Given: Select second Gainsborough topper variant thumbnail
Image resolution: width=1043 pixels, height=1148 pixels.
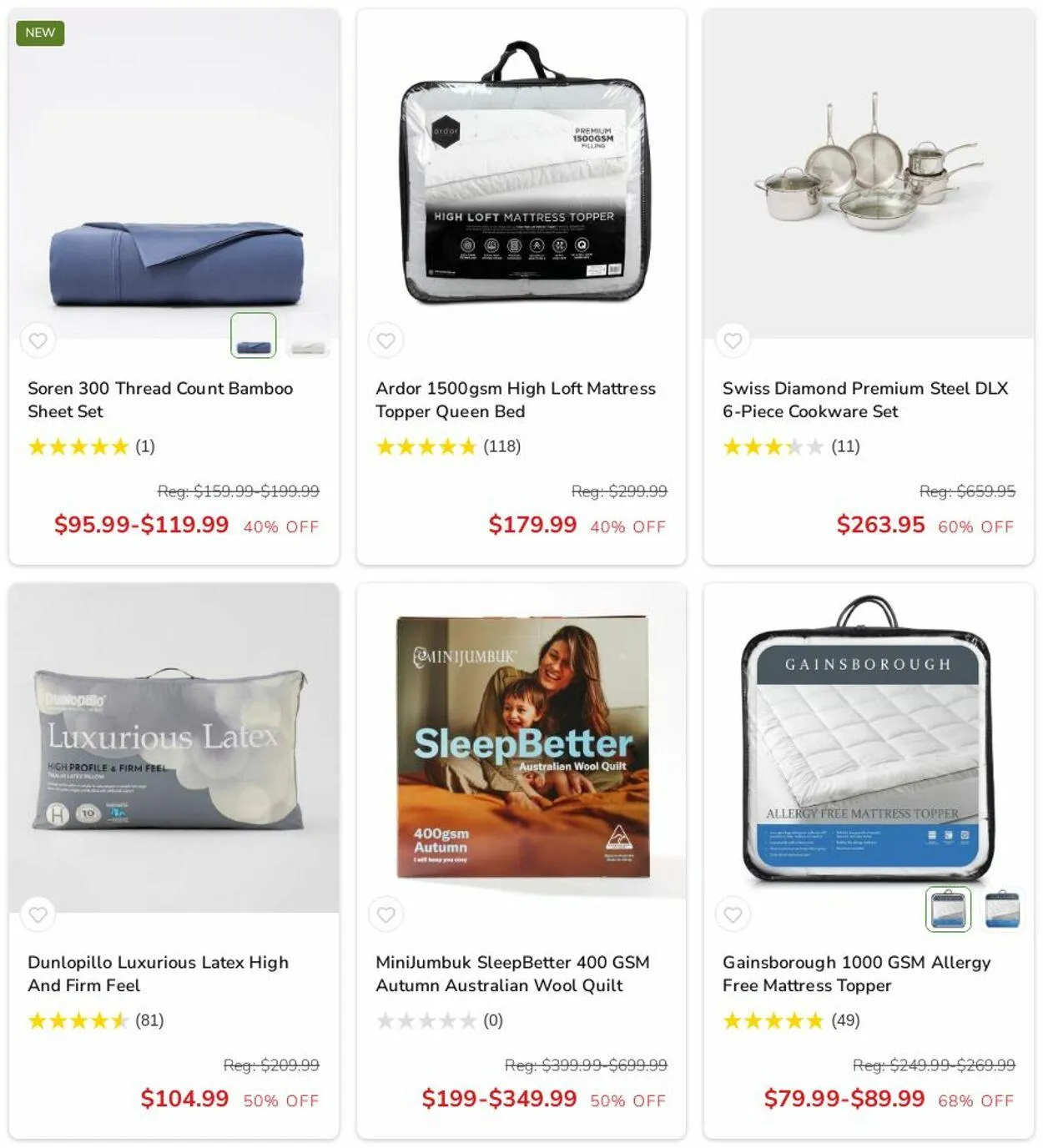Looking at the screenshot, I should (1002, 909).
